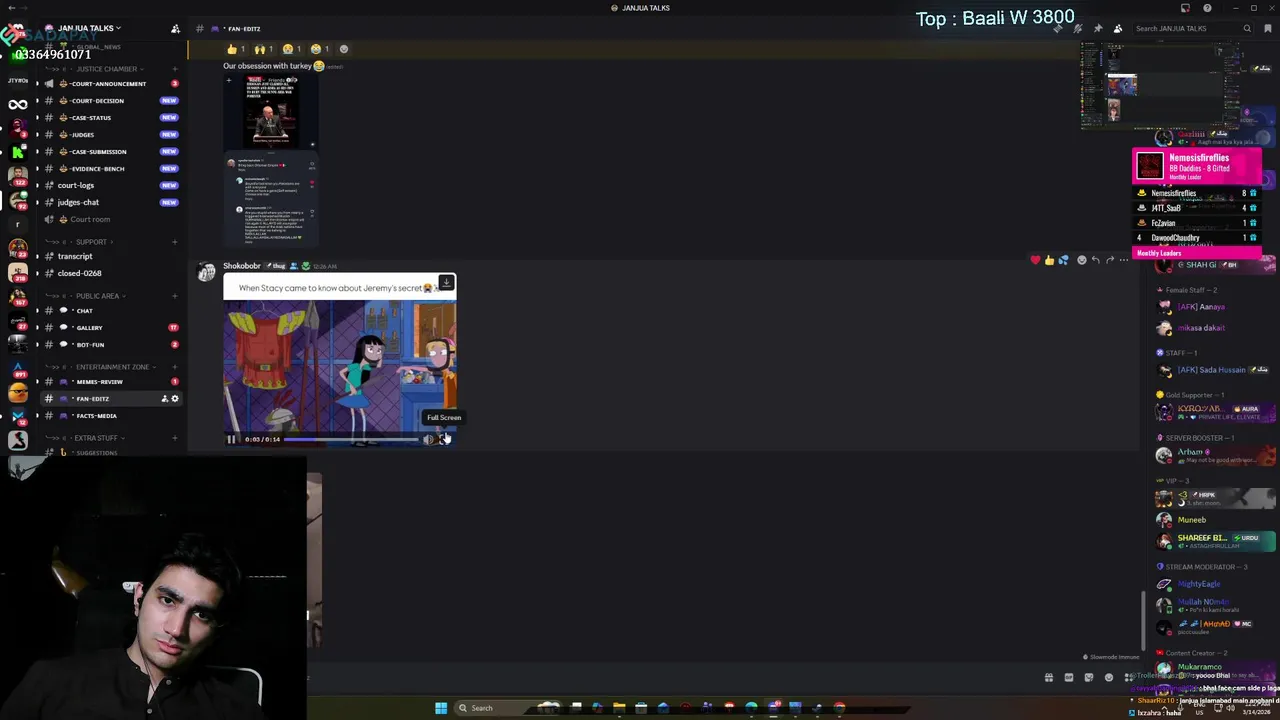The width and height of the screenshot is (1280, 720).
Task: Toggle the raised hands reaction
Action: (263, 49)
